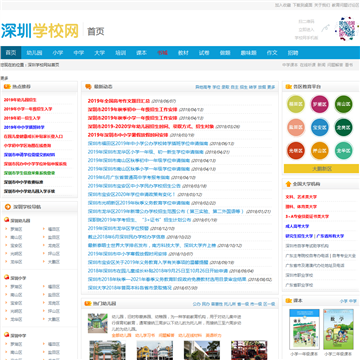Image resolution: width=360 pixels, height=360 pixels.
Task: Open news 2019年全国高考作文题目汇总
Action: [119, 101]
